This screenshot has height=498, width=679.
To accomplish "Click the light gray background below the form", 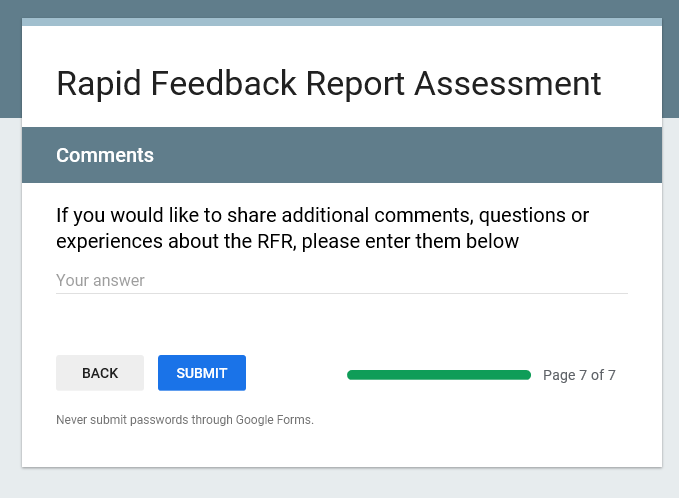I will 341,484.
